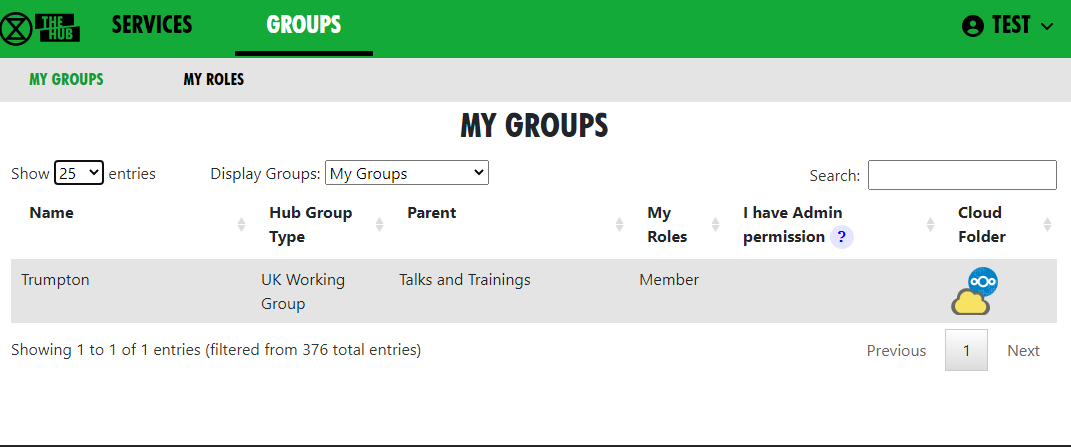The image size is (1071, 447).
Task: Sort by My Roles column arrows
Action: 715,224
